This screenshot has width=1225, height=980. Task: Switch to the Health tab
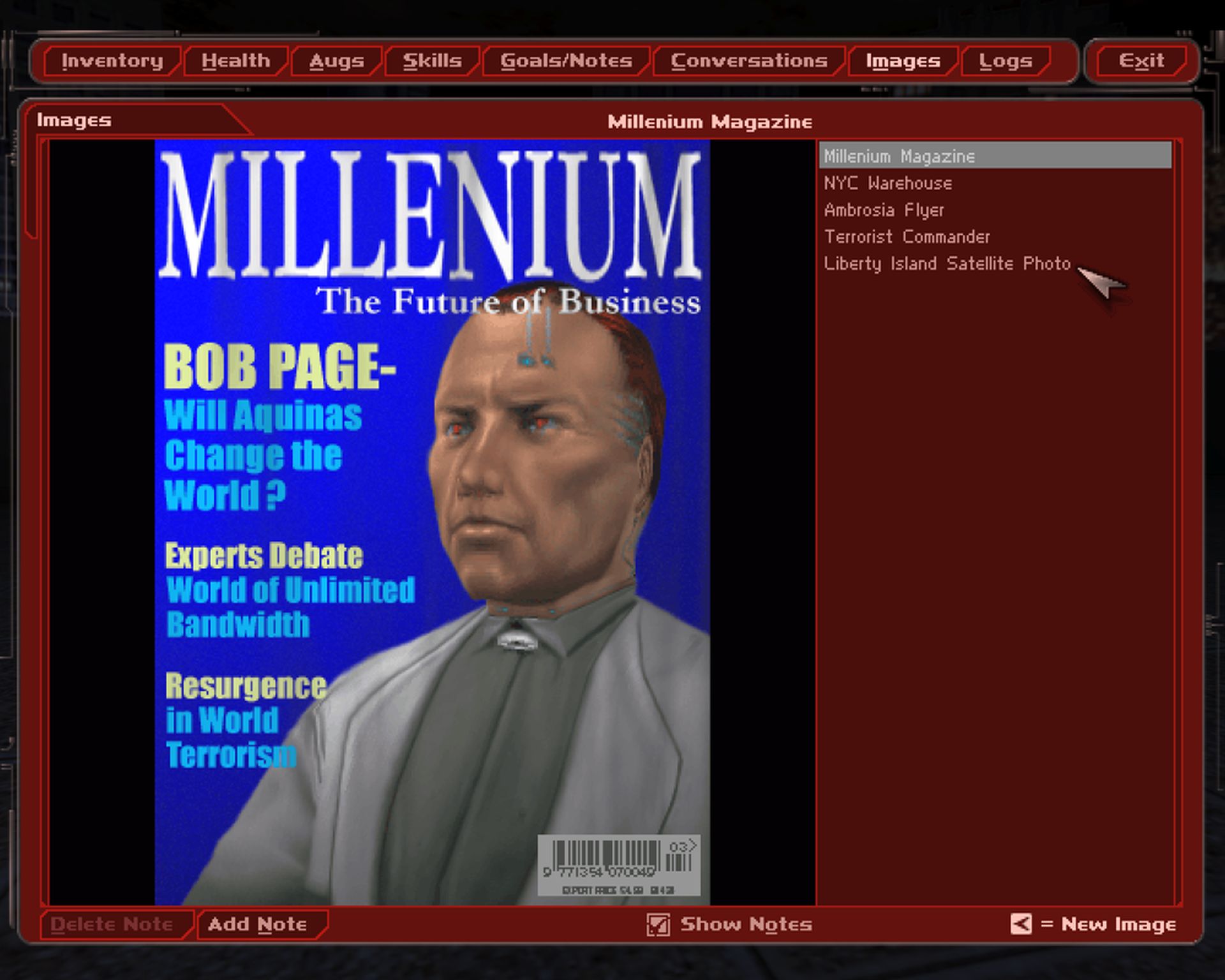click(235, 61)
